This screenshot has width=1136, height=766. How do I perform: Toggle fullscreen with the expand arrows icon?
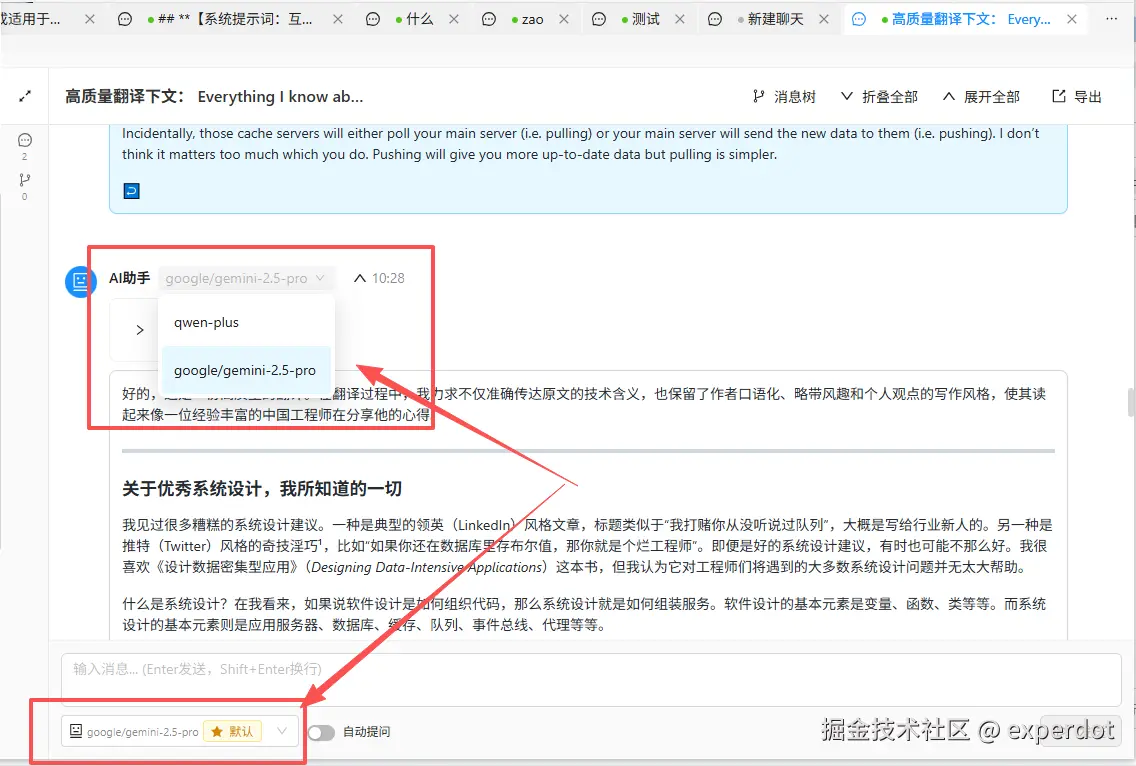click(x=25, y=96)
